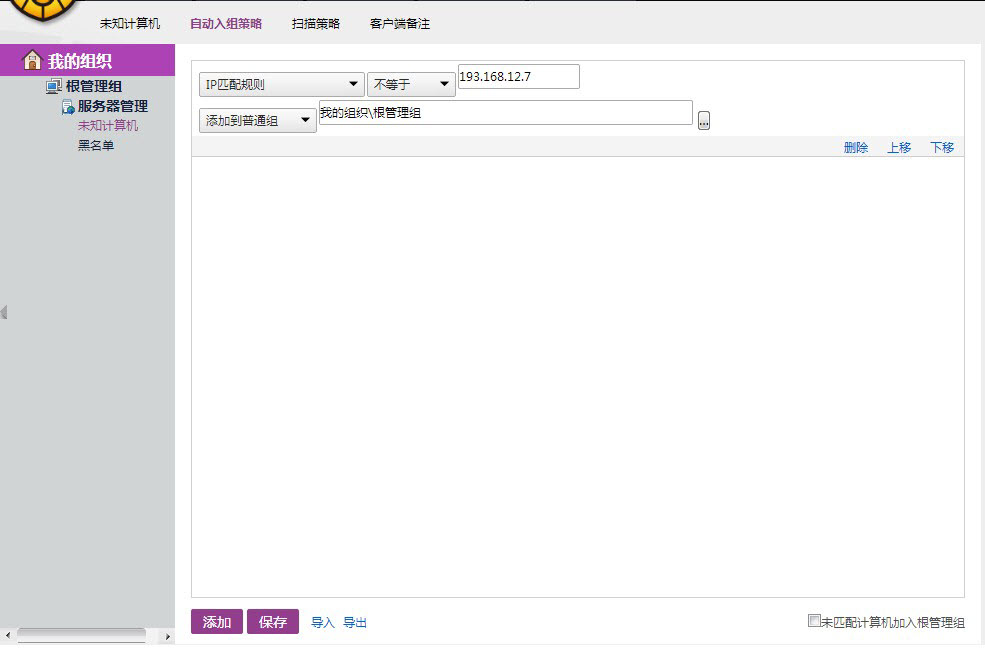The width and height of the screenshot is (985, 648).
Task: Click the 保存 button
Action: [x=273, y=622]
